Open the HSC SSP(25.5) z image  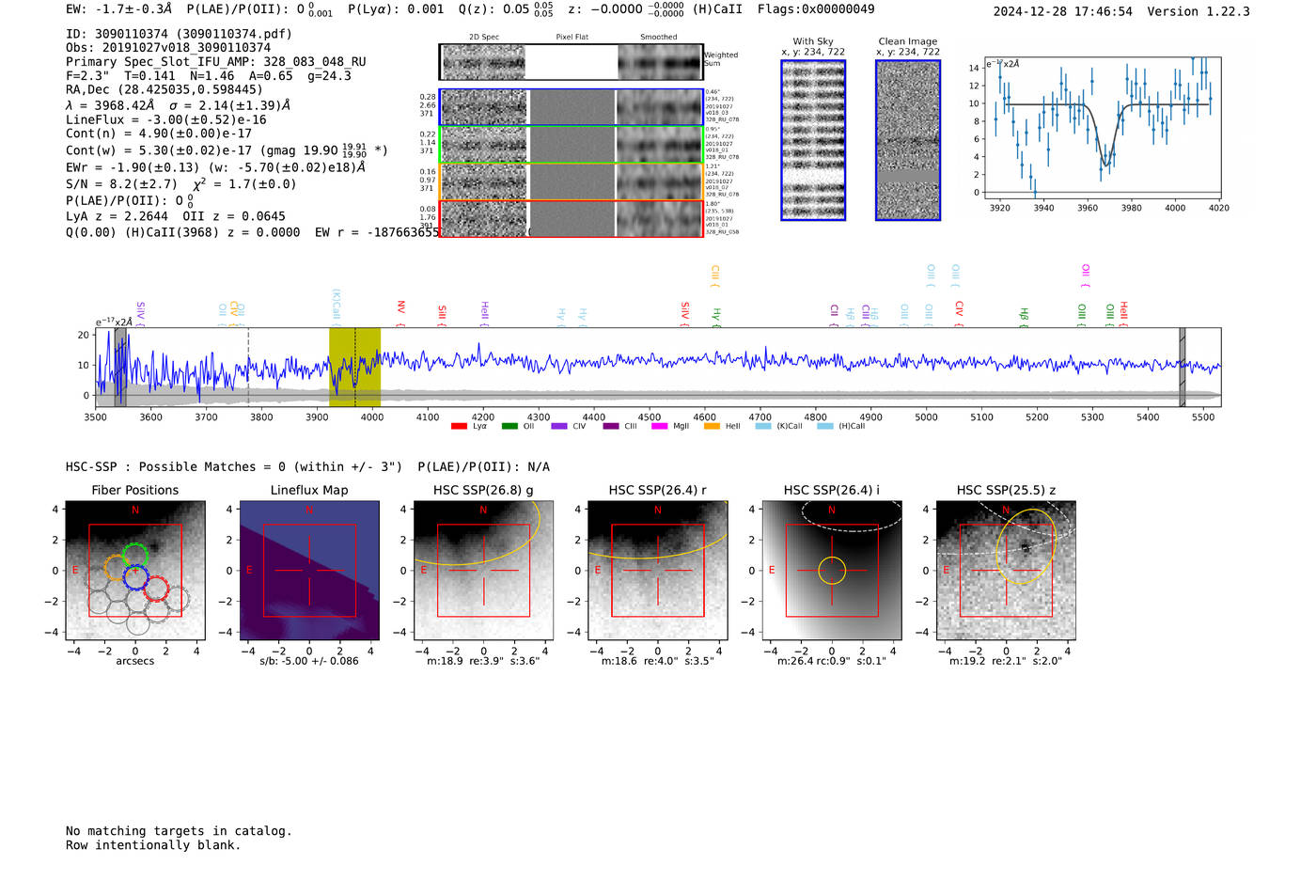pyautogui.click(x=1006, y=571)
